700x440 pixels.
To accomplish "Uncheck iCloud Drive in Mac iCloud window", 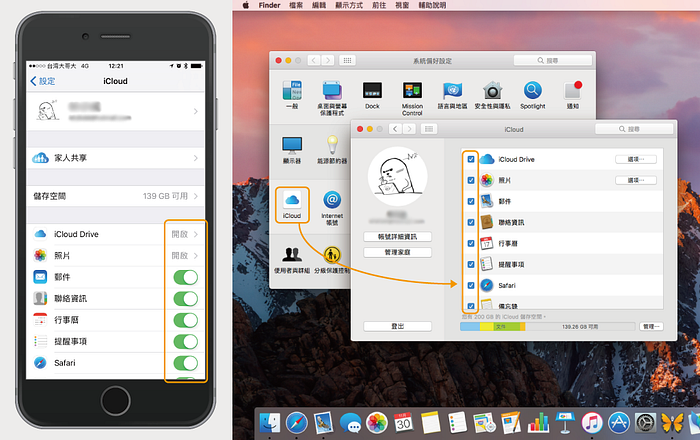I will [471, 159].
